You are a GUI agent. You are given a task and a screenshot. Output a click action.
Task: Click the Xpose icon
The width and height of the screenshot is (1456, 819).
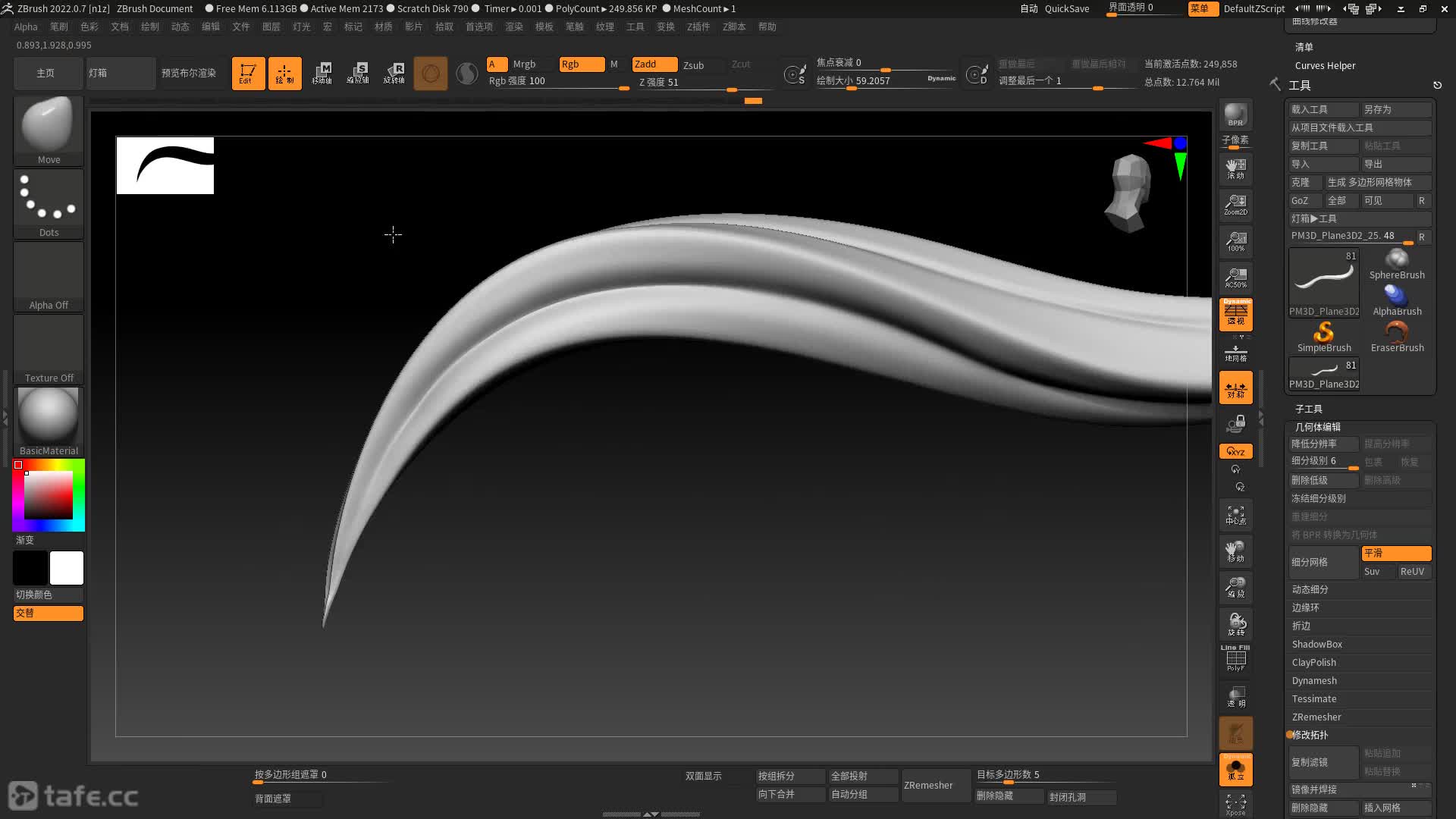tap(1235, 804)
